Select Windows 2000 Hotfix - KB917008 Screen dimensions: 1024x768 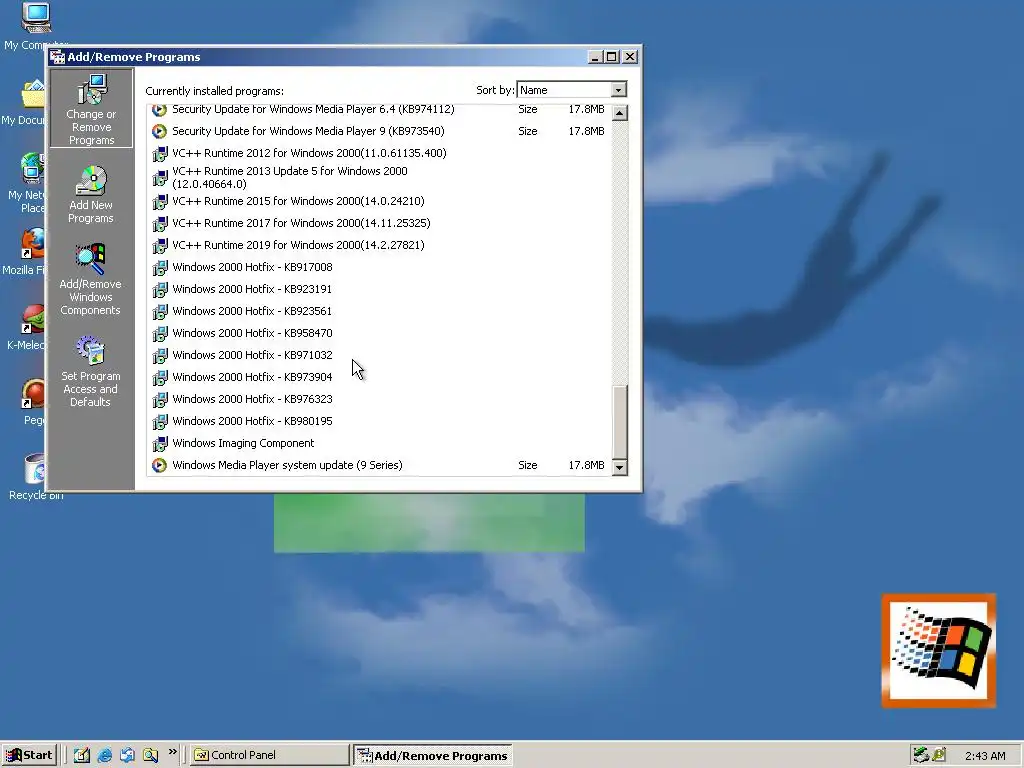pyautogui.click(x=379, y=267)
